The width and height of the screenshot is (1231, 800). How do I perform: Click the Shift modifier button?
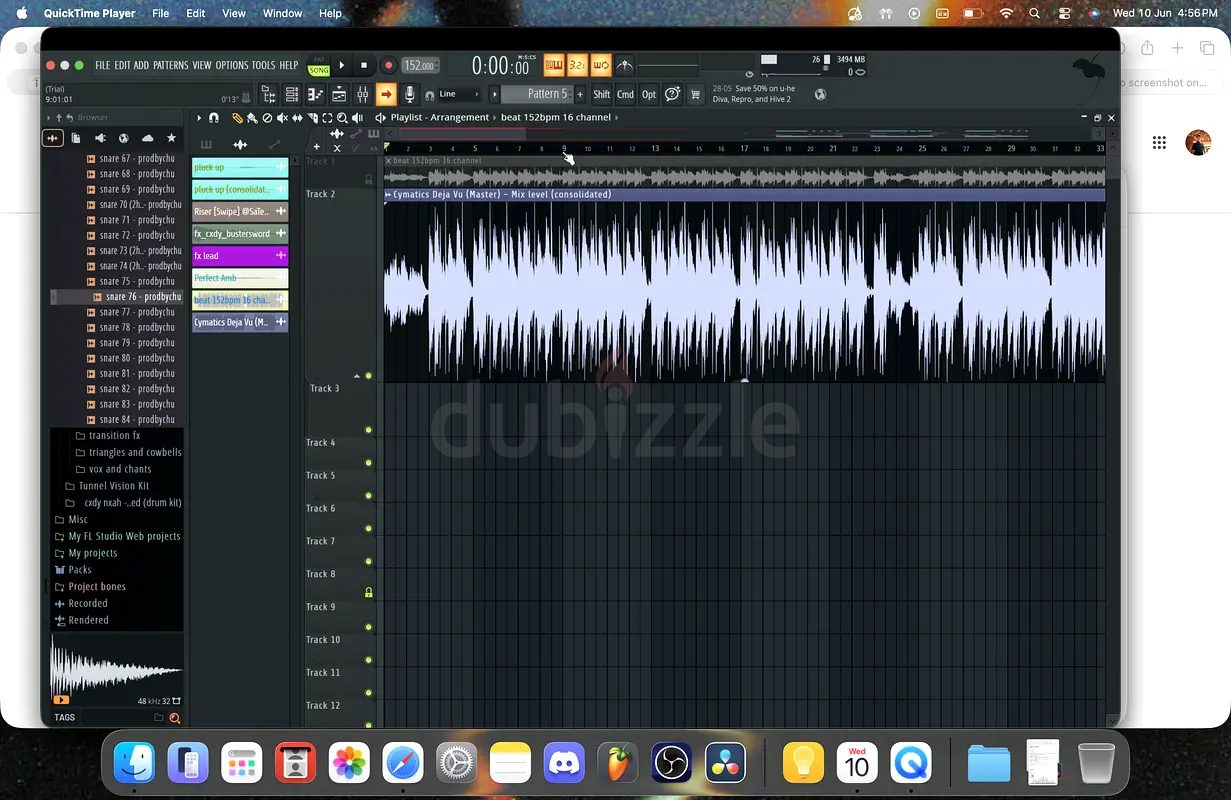tap(601, 95)
